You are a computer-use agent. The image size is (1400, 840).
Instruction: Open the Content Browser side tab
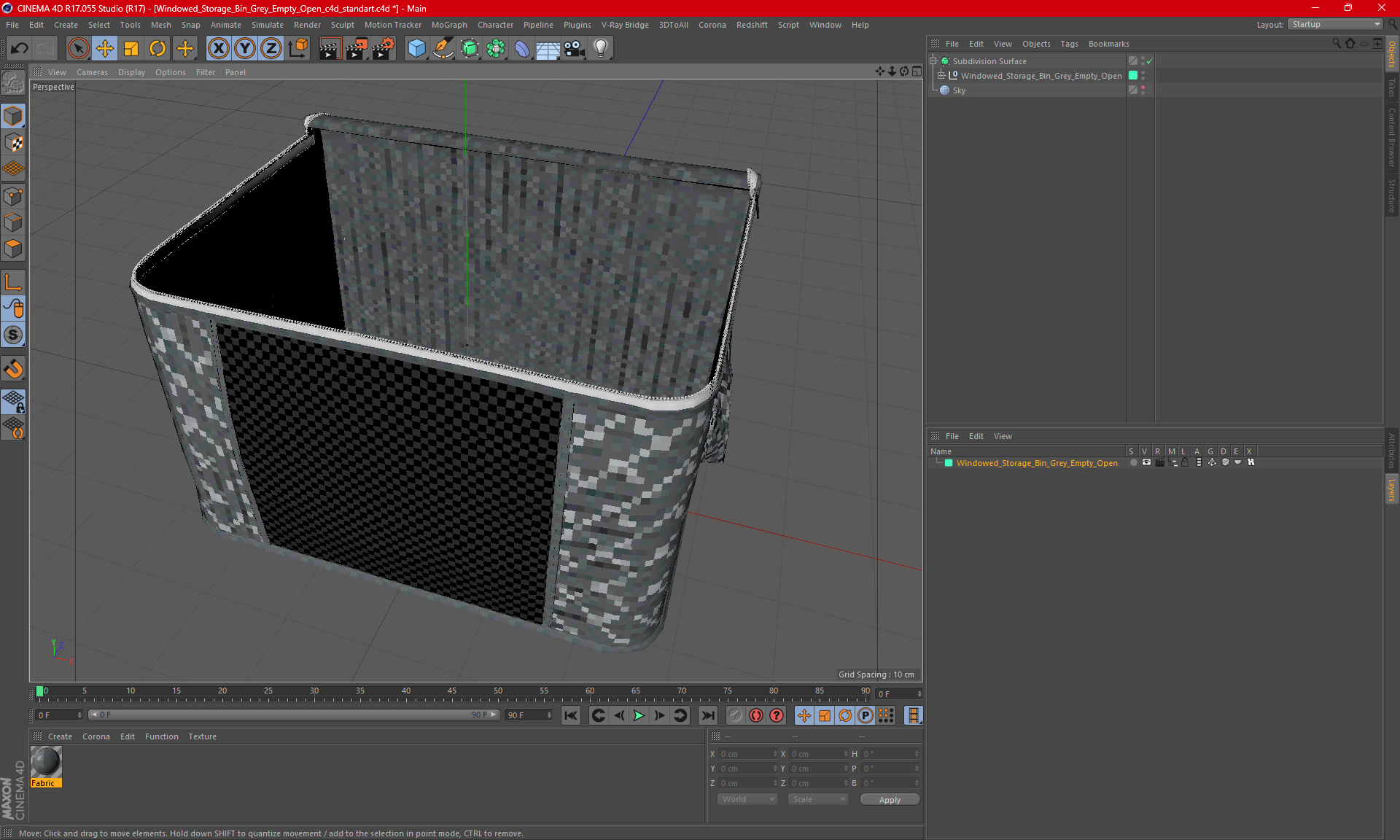[x=1392, y=137]
